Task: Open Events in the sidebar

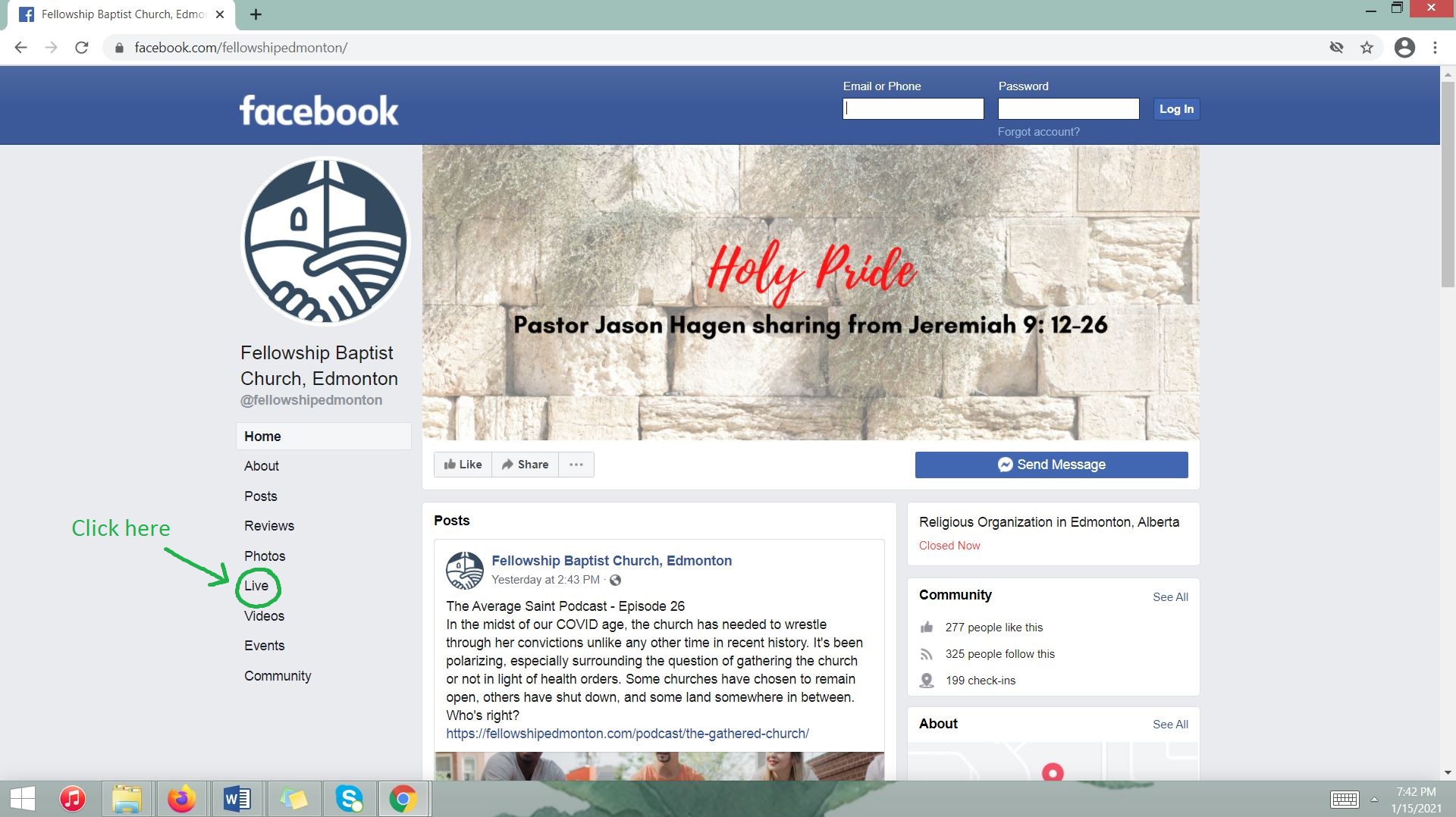Action: click(264, 646)
